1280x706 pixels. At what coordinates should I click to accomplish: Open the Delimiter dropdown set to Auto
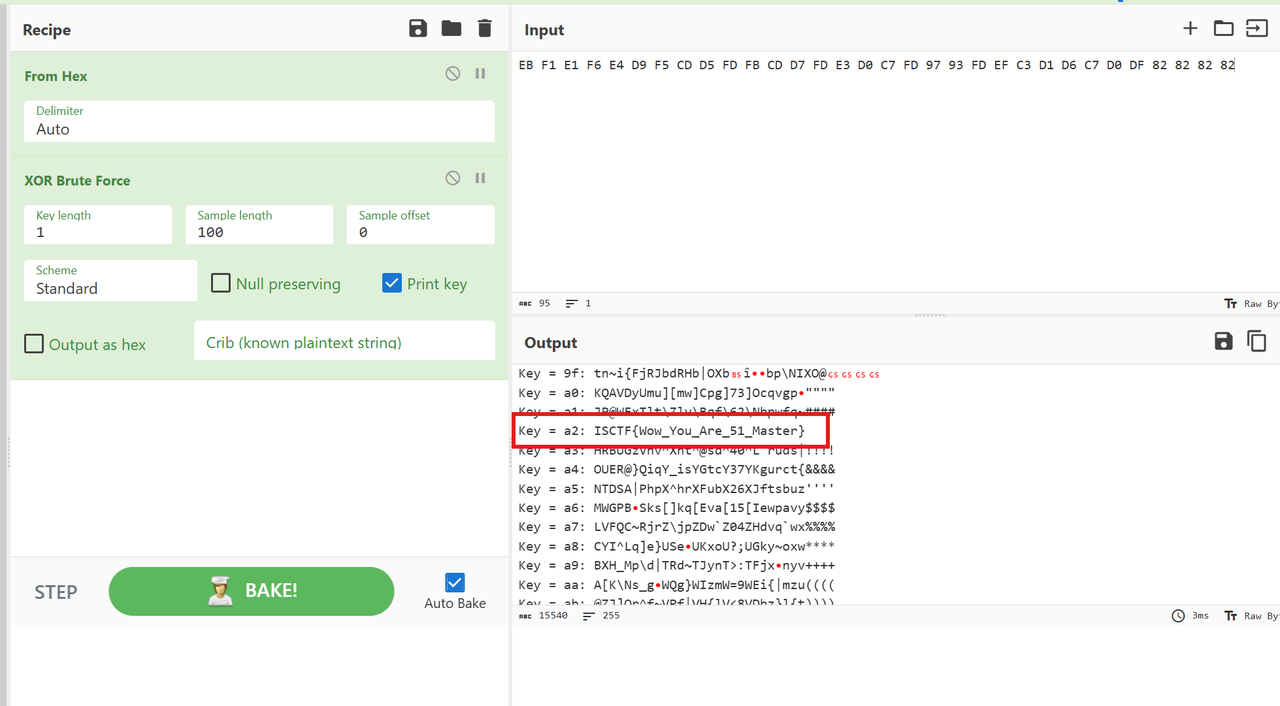tap(259, 129)
